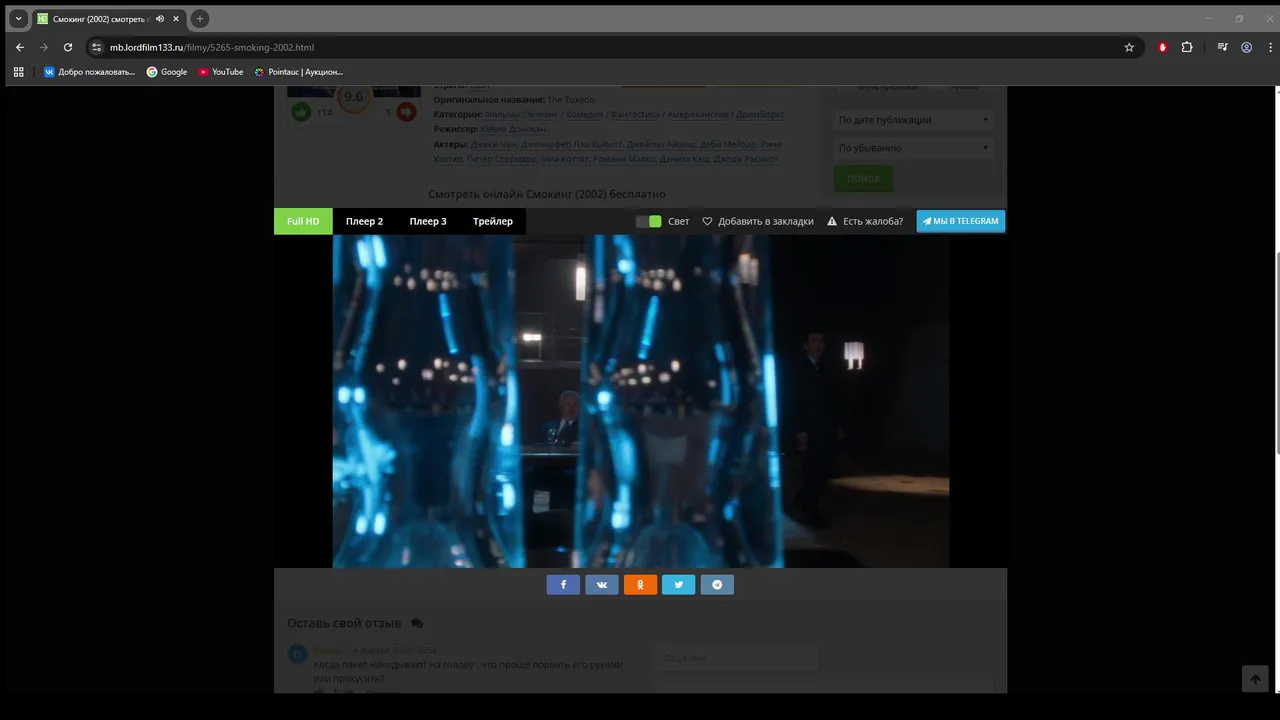Share the film on Twitter
Image resolution: width=1280 pixels, height=720 pixels.
point(678,585)
